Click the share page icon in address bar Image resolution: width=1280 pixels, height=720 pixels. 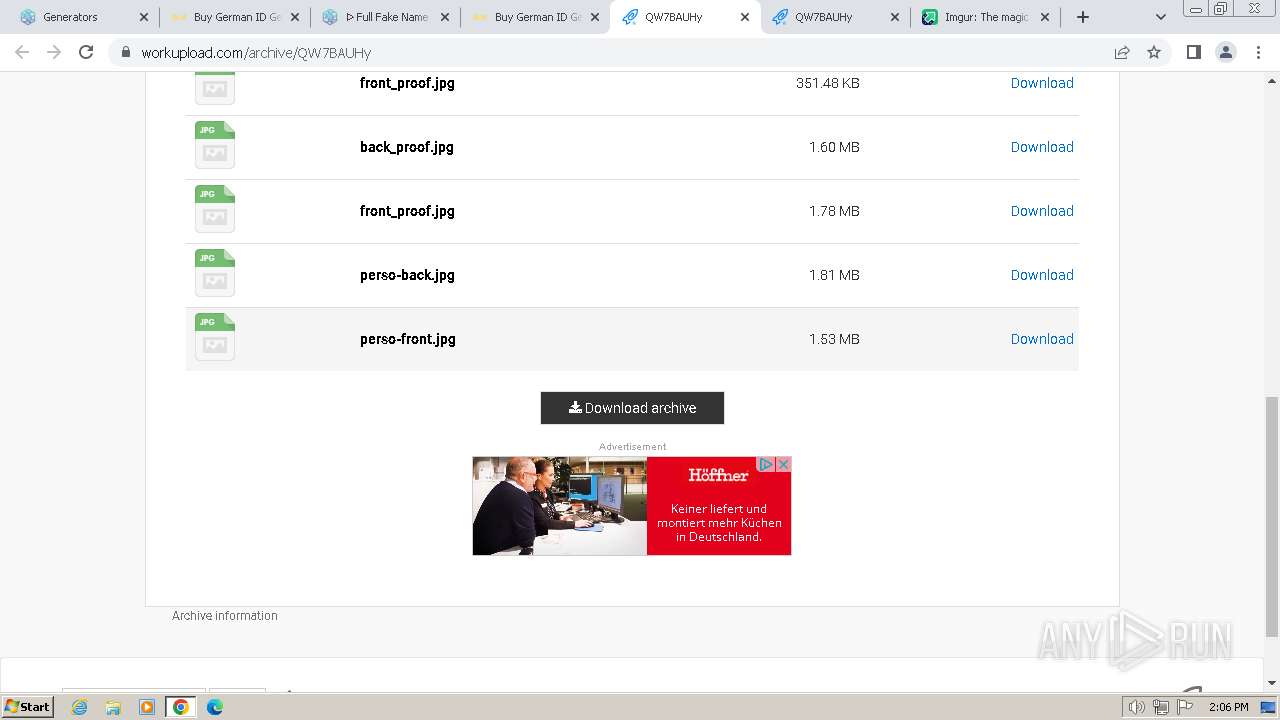coord(1122,52)
